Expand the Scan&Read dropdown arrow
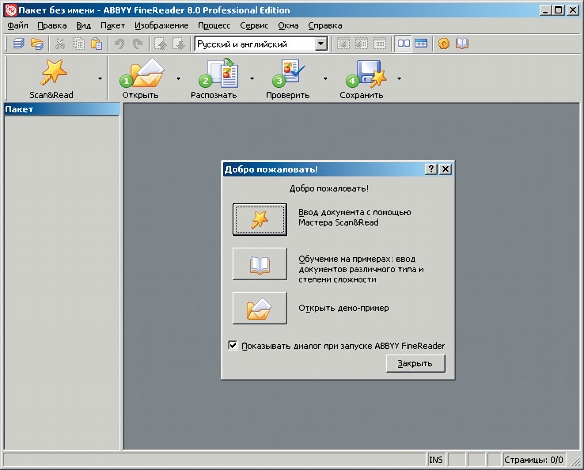This screenshot has height=470, width=584. [x=100, y=79]
